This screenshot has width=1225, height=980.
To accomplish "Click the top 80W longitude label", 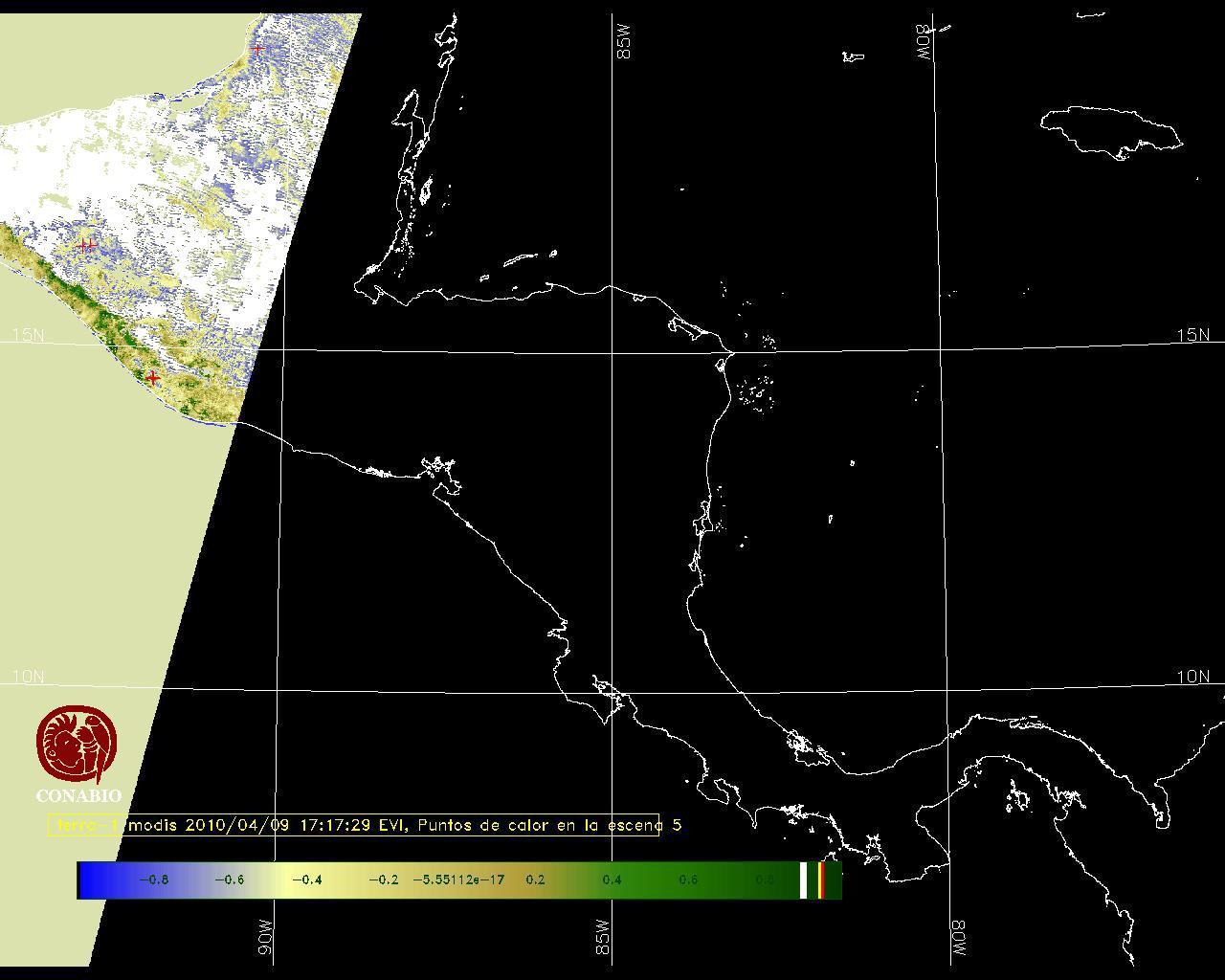I will (924, 43).
